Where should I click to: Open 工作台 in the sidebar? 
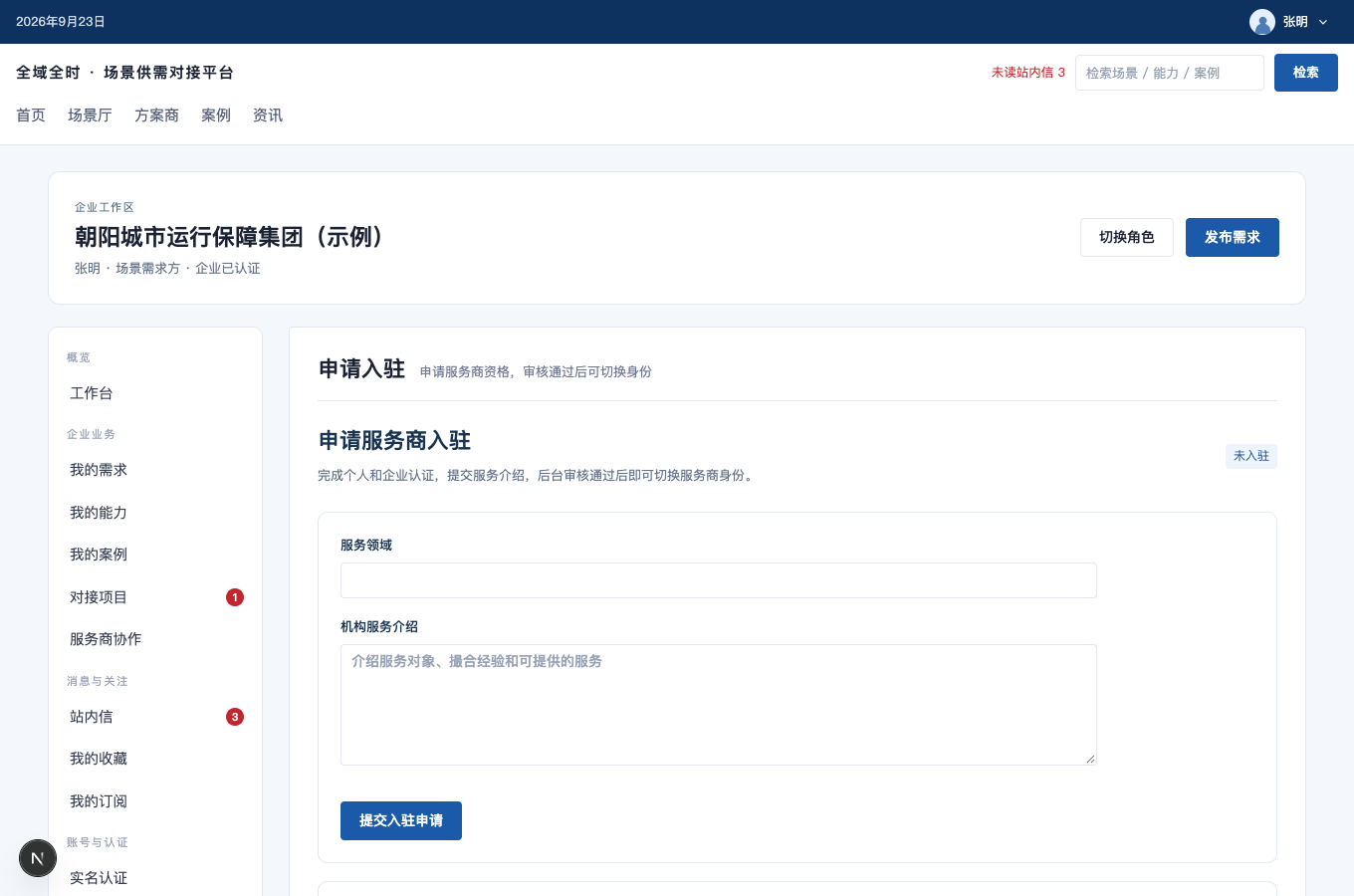tap(155, 393)
